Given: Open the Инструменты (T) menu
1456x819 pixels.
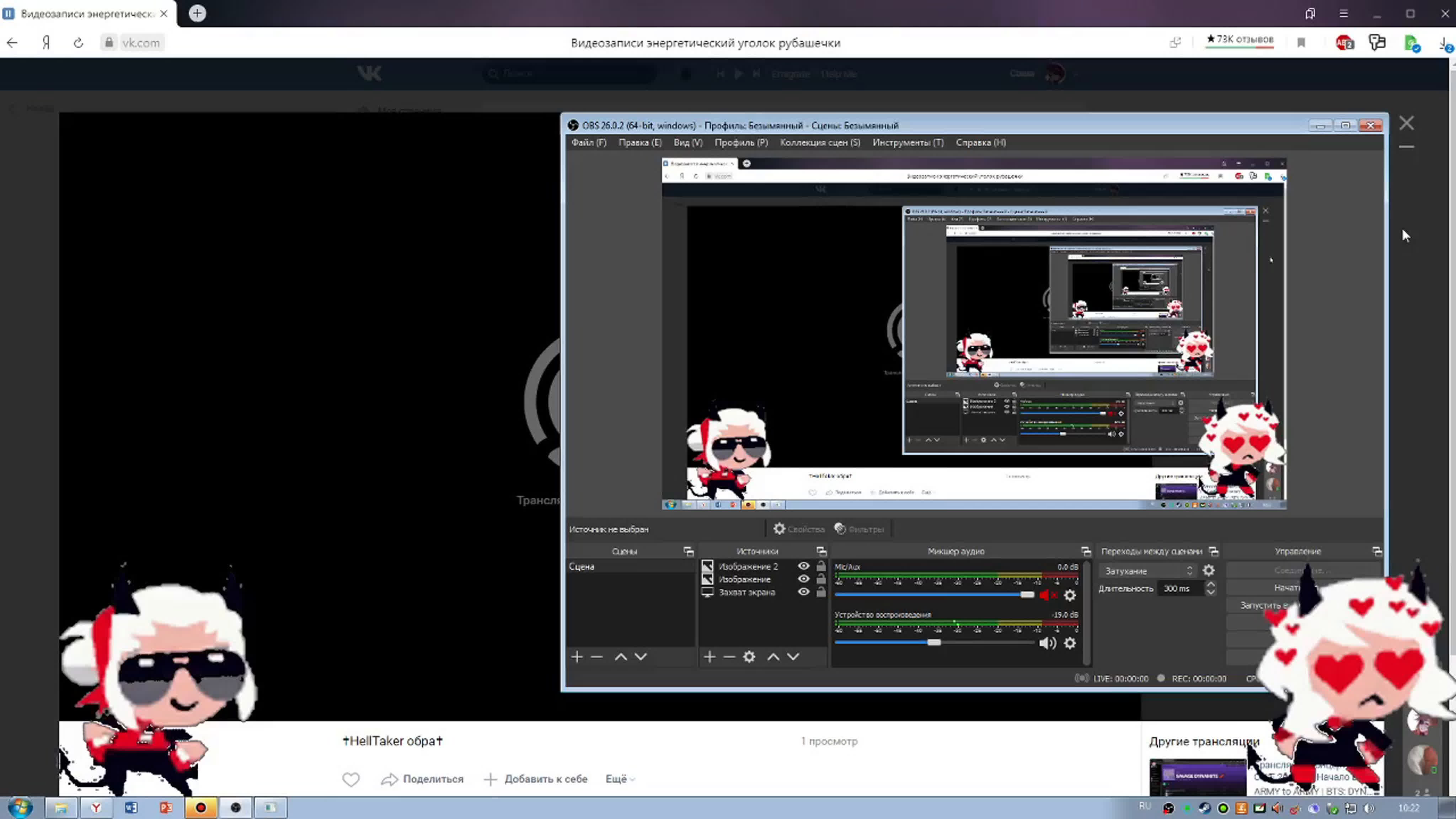Looking at the screenshot, I should (x=908, y=143).
